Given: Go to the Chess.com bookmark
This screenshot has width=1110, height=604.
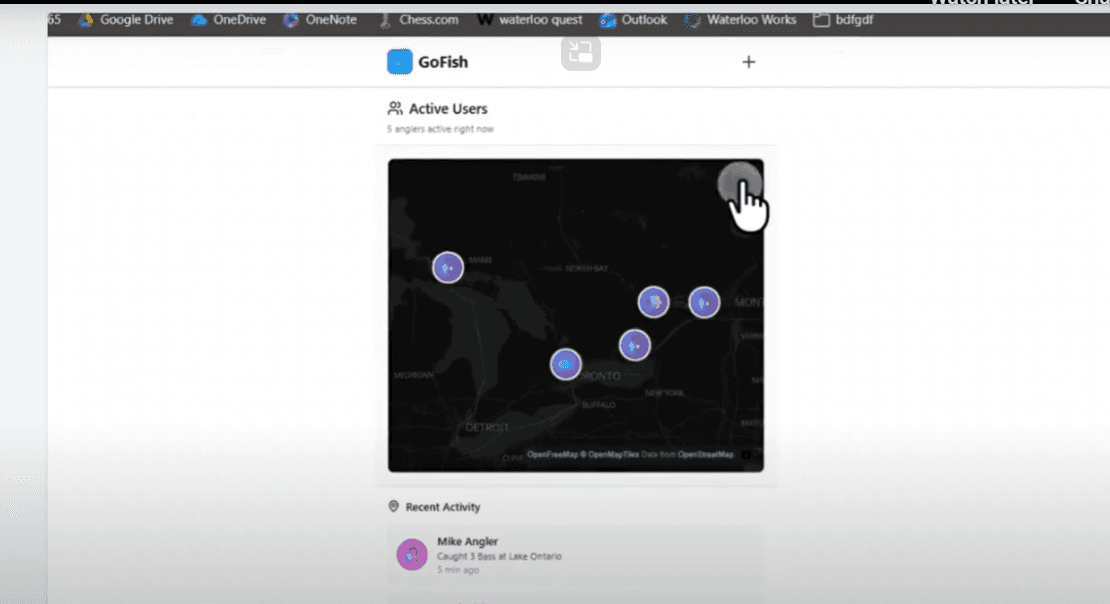Looking at the screenshot, I should pos(418,19).
